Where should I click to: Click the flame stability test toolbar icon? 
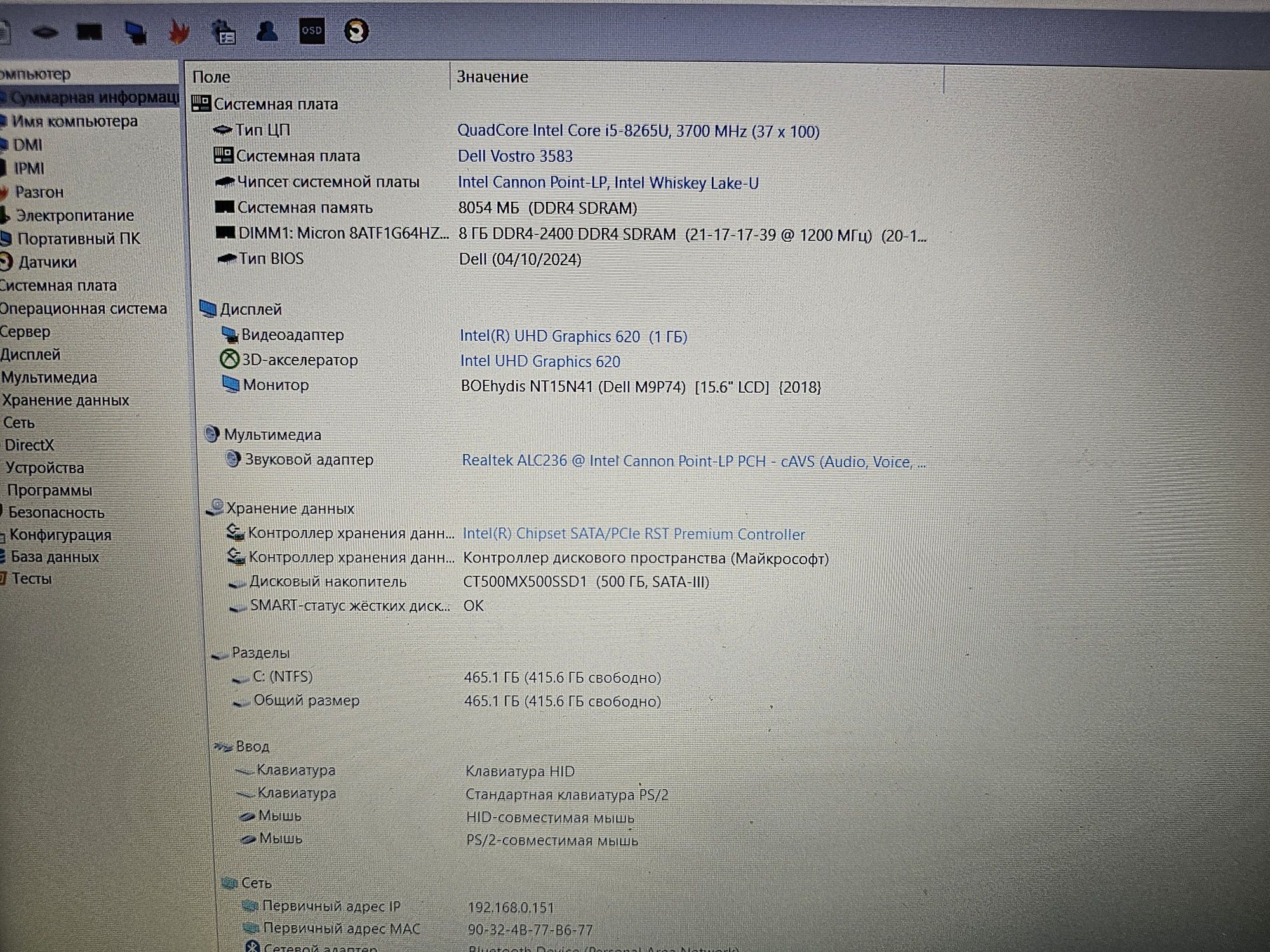[179, 31]
